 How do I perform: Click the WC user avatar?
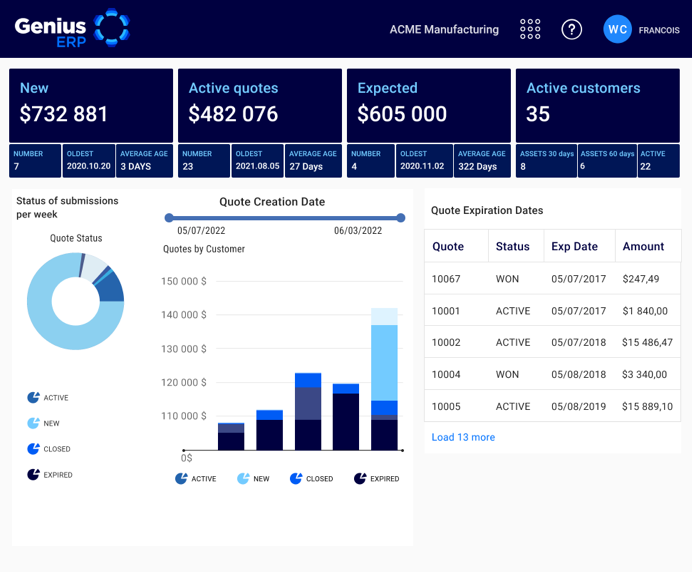[x=617, y=29]
